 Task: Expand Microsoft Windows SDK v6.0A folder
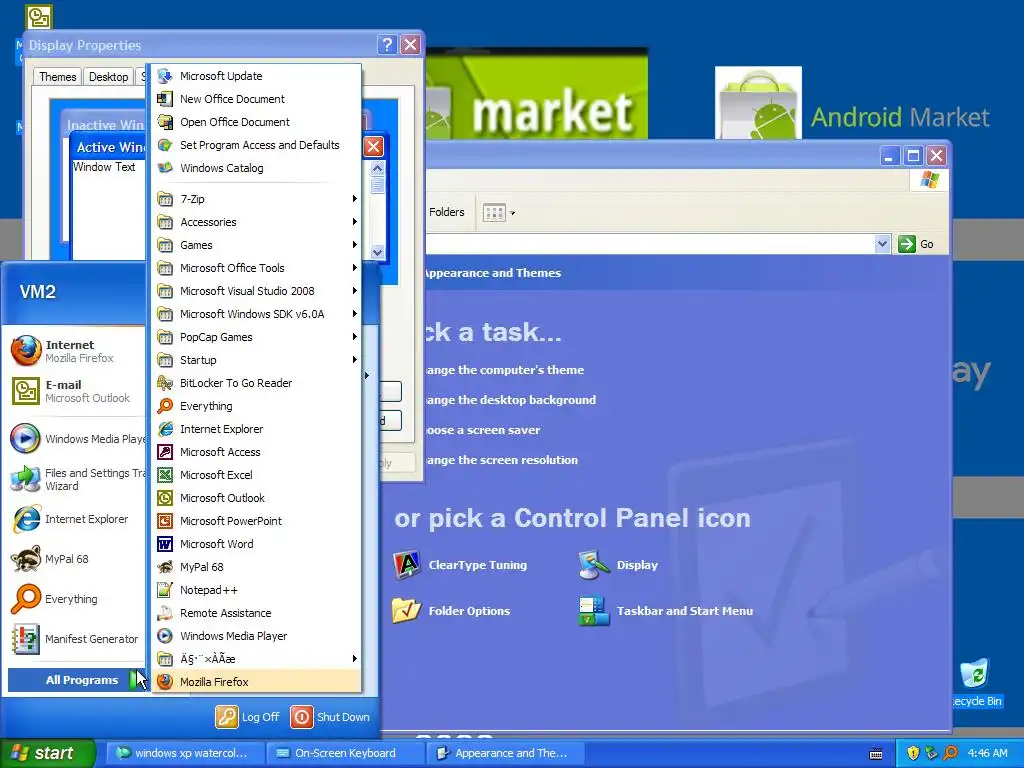pos(257,313)
